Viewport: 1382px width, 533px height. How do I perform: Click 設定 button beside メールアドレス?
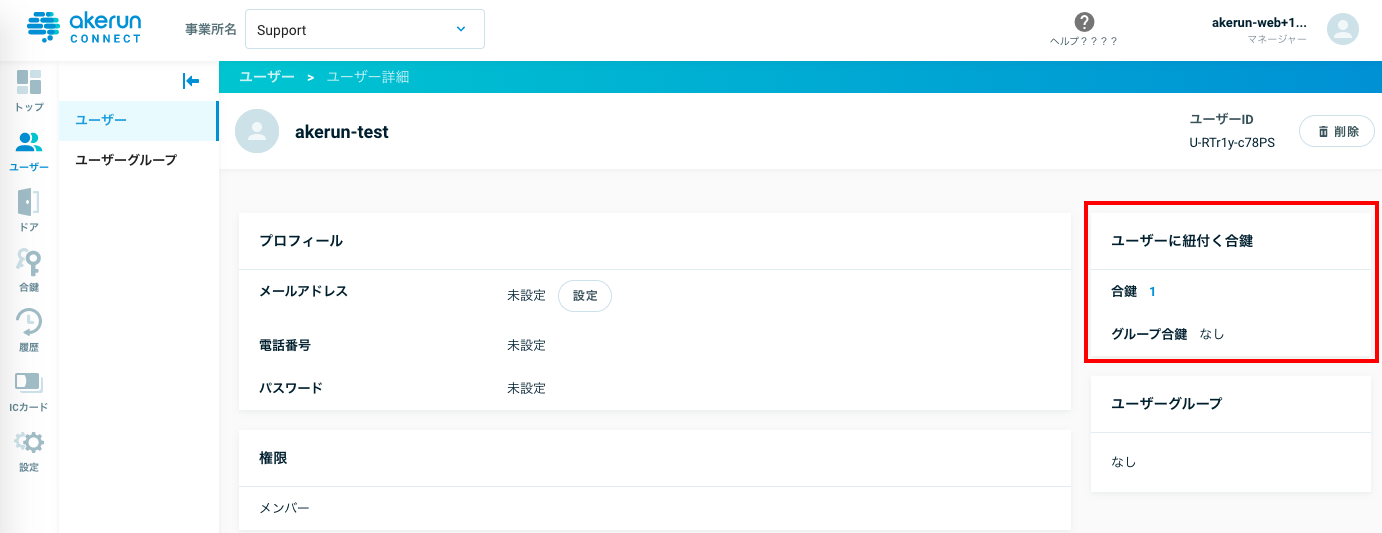(x=585, y=296)
